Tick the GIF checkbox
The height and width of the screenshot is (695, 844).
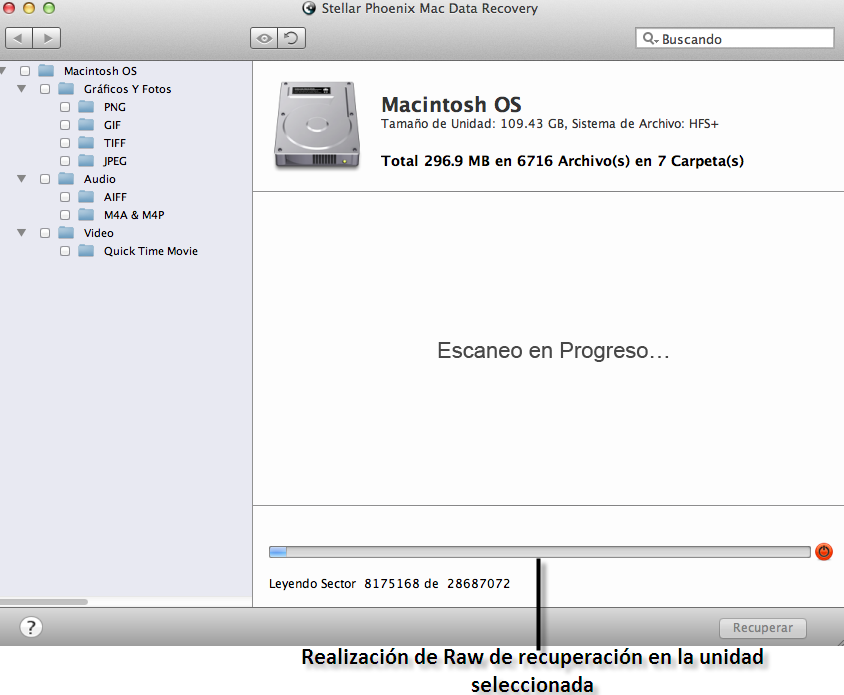coord(65,125)
